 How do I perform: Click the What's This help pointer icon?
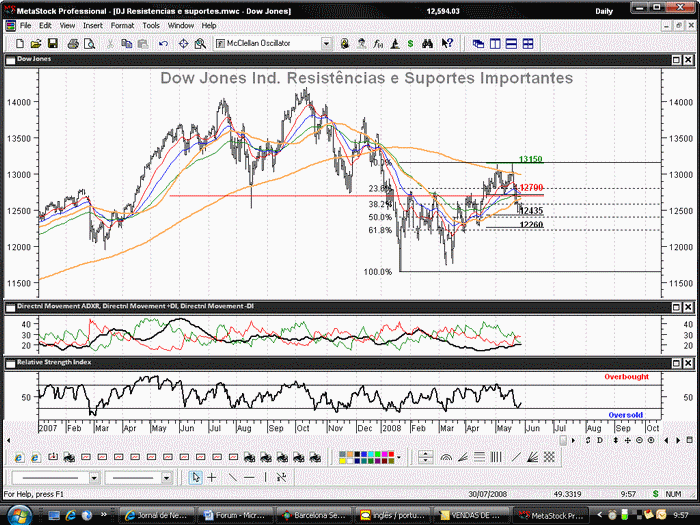click(x=447, y=44)
